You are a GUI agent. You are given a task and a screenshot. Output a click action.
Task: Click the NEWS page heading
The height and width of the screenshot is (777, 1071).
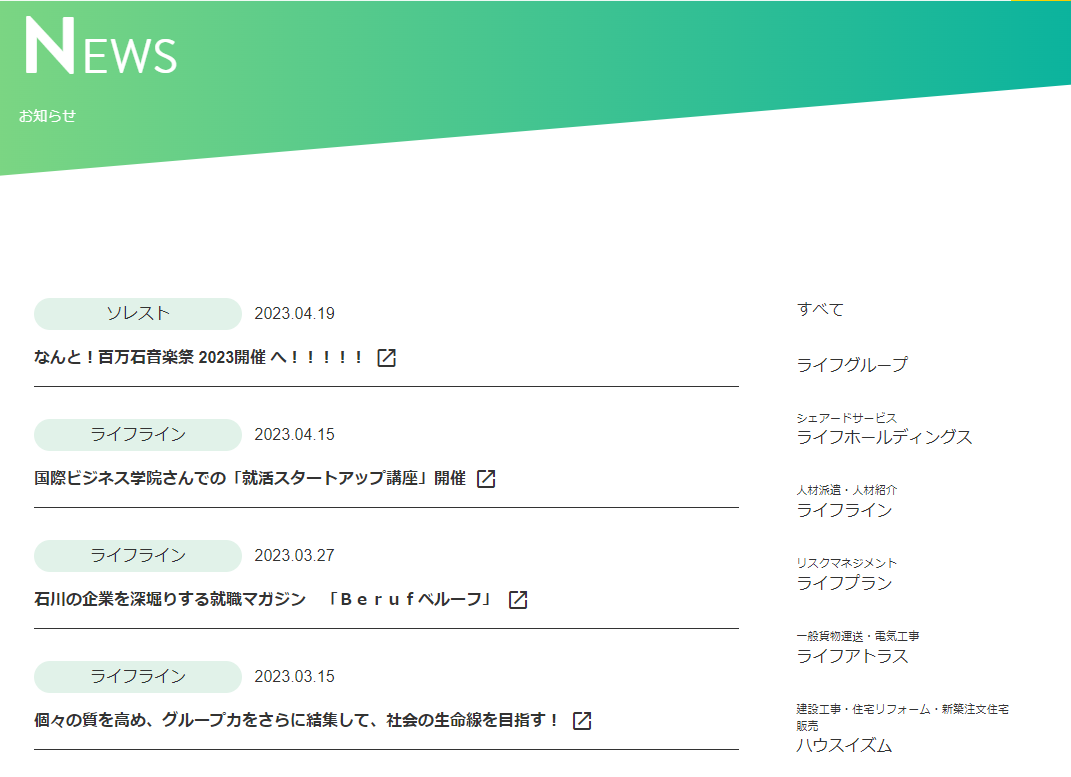pos(100,46)
